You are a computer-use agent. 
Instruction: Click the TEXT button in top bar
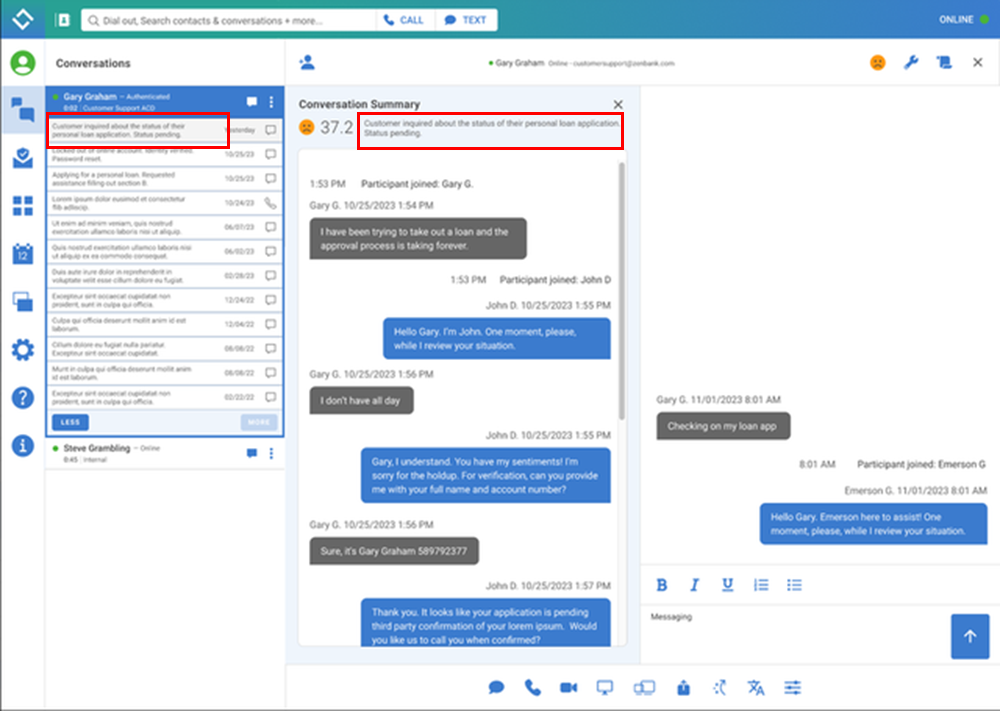(465, 20)
